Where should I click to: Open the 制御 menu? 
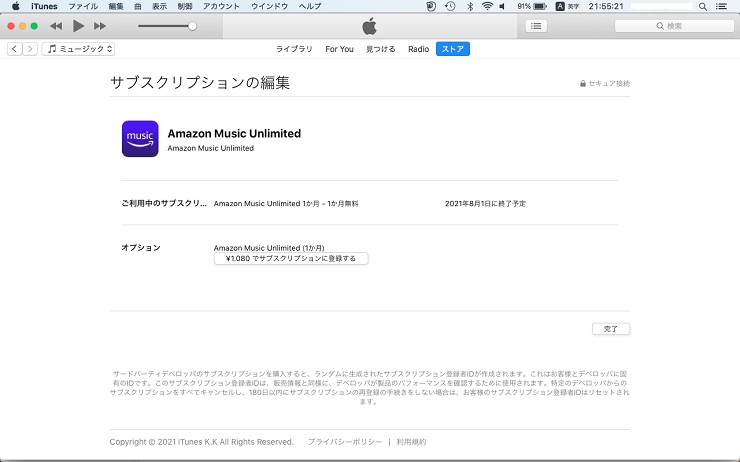185,6
